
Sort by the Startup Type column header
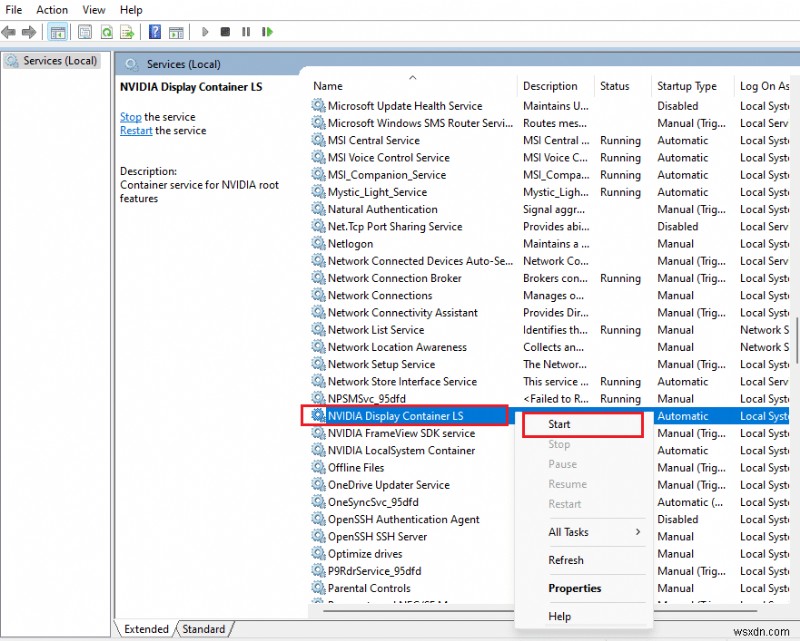click(x=693, y=86)
